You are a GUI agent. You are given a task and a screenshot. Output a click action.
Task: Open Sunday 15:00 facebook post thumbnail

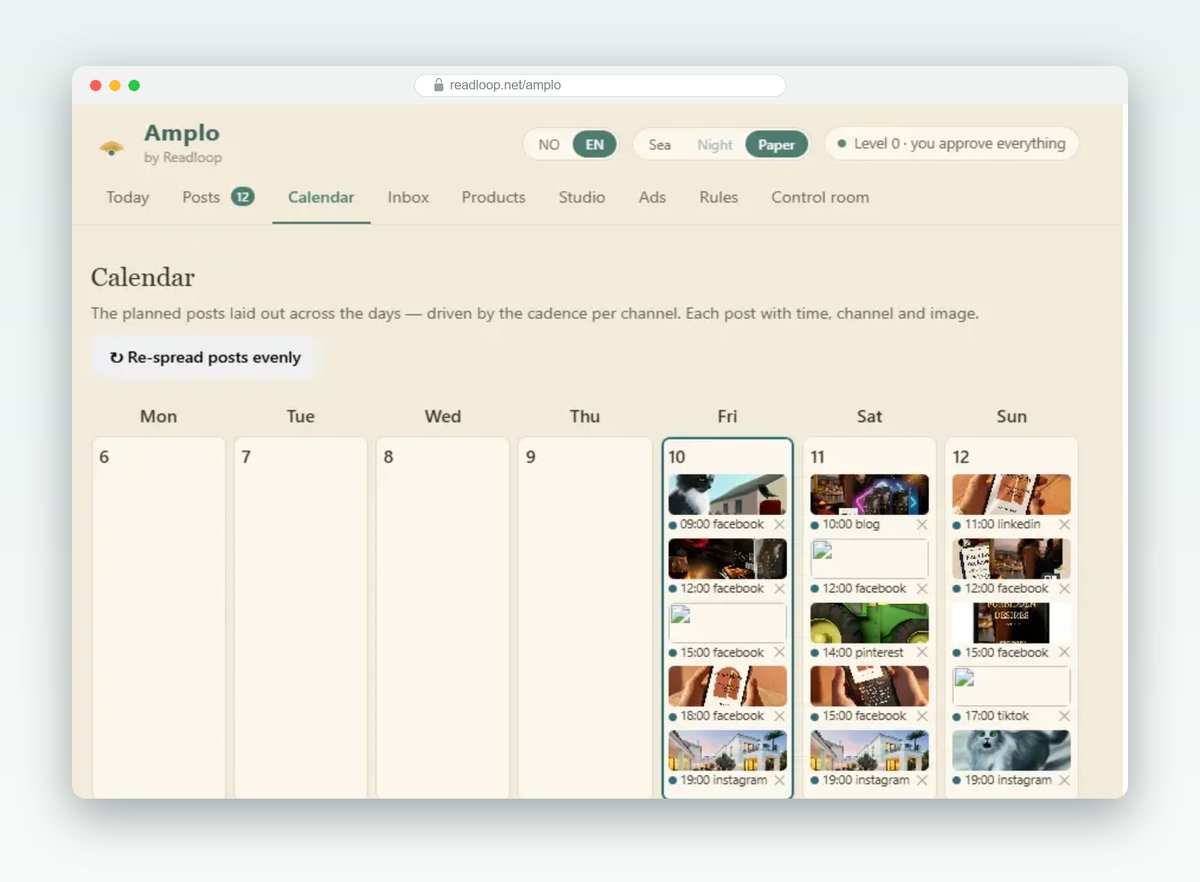coord(1011,622)
